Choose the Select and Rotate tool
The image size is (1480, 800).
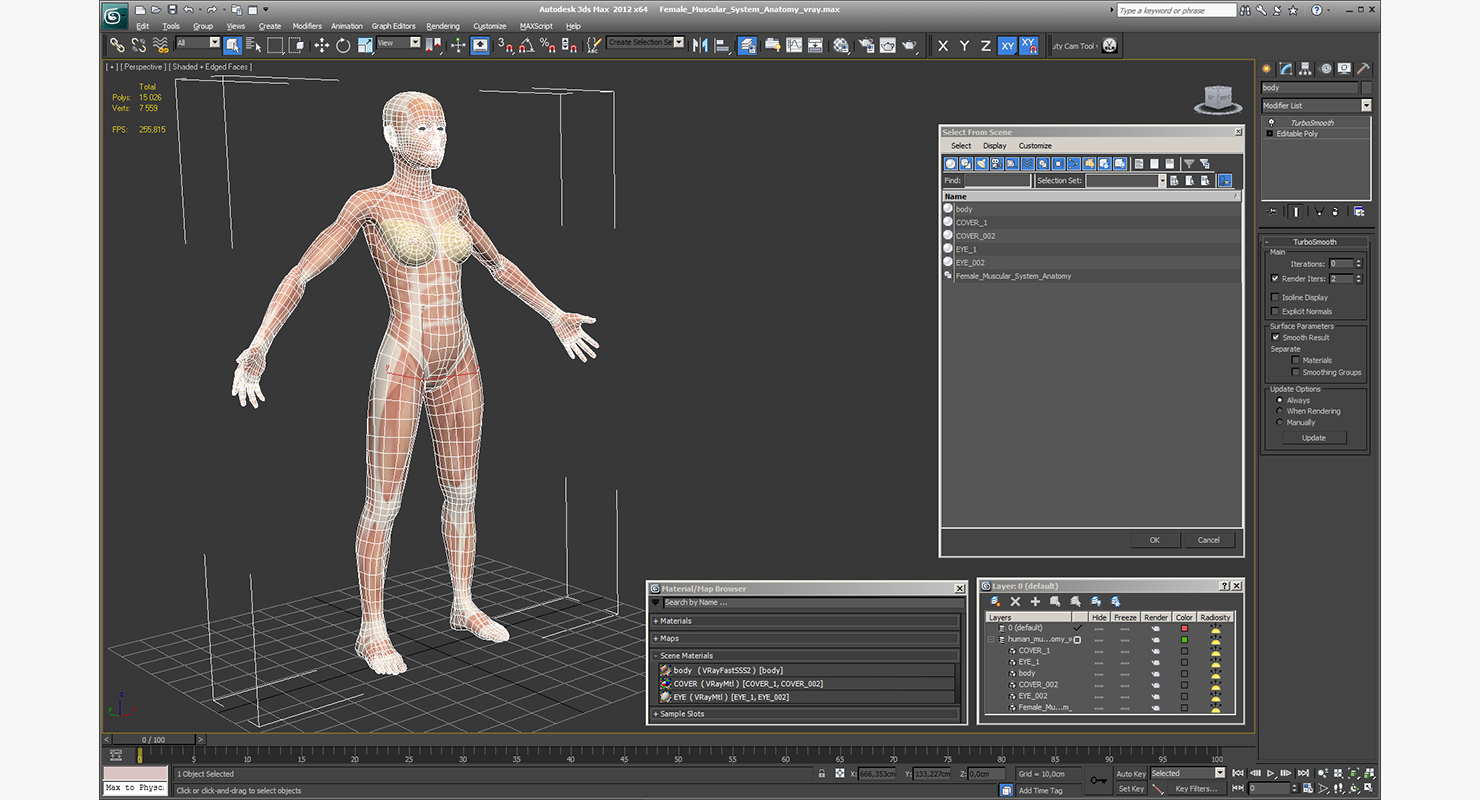tap(343, 45)
